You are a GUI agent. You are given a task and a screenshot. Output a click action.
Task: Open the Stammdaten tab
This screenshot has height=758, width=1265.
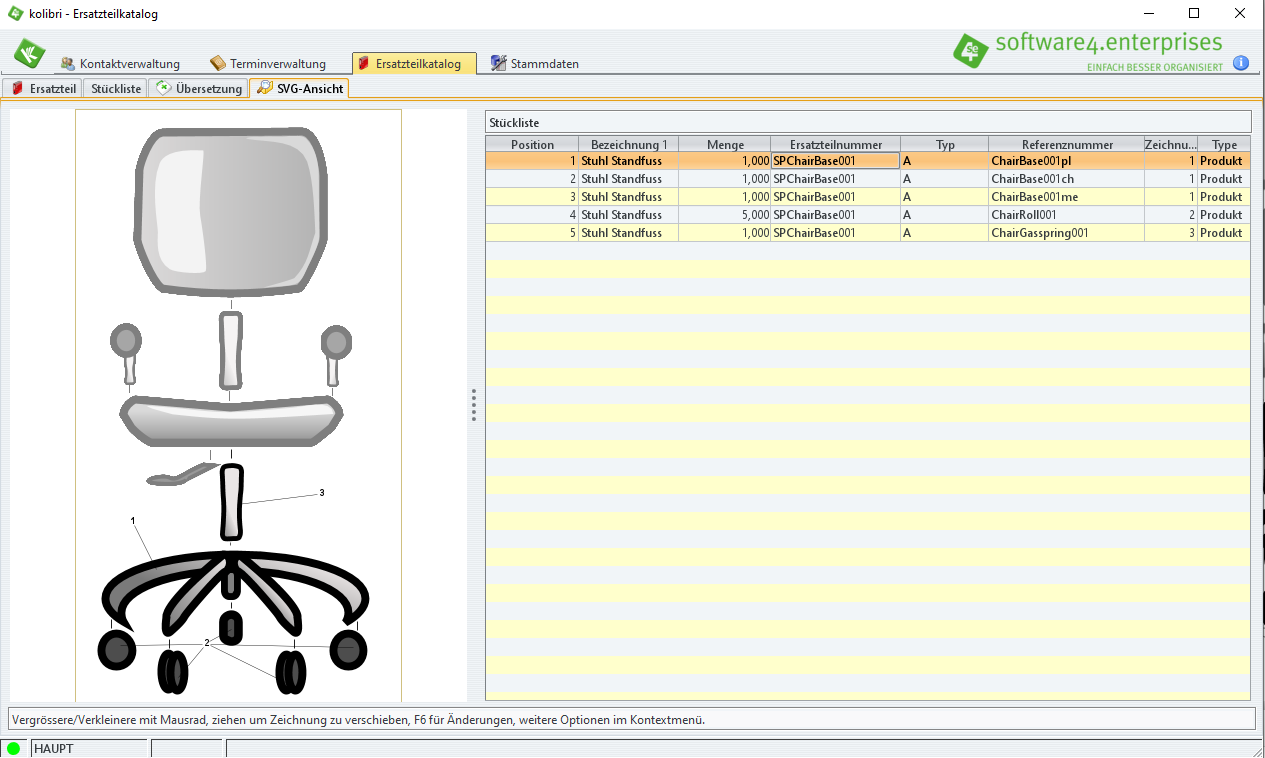click(x=534, y=63)
